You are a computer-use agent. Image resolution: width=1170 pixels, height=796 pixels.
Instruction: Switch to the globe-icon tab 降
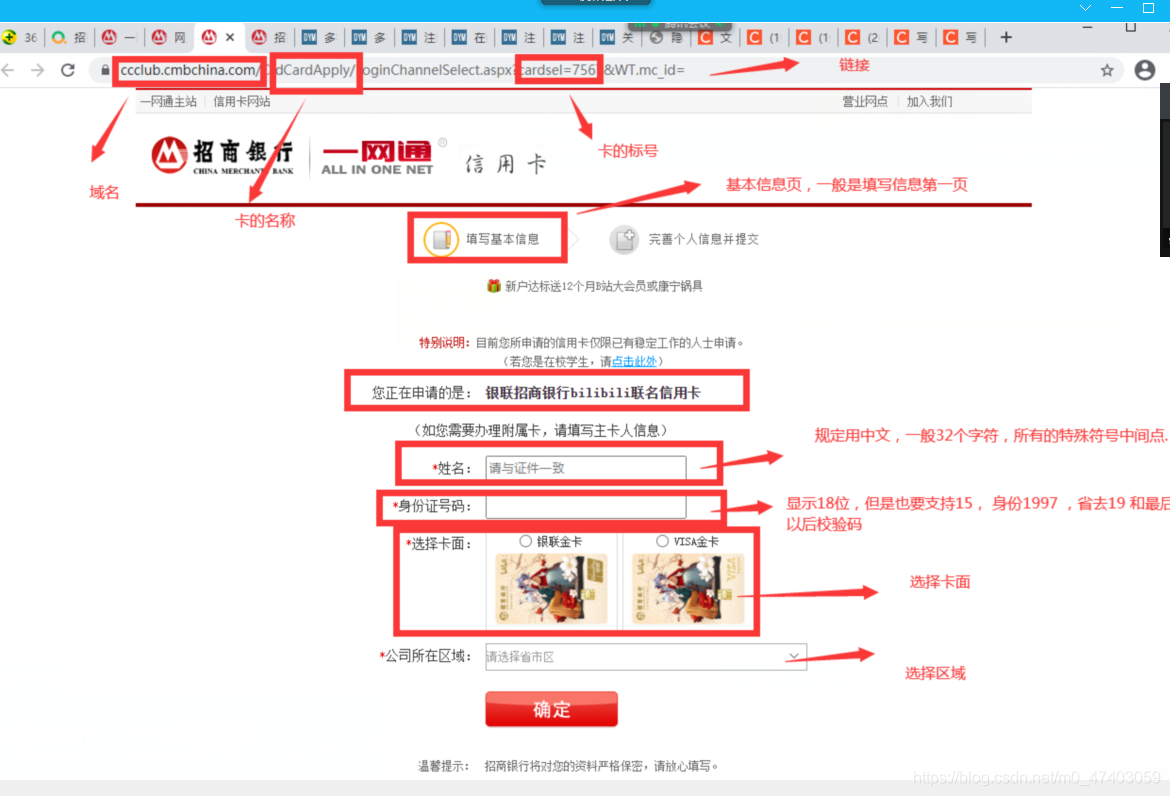coord(666,37)
